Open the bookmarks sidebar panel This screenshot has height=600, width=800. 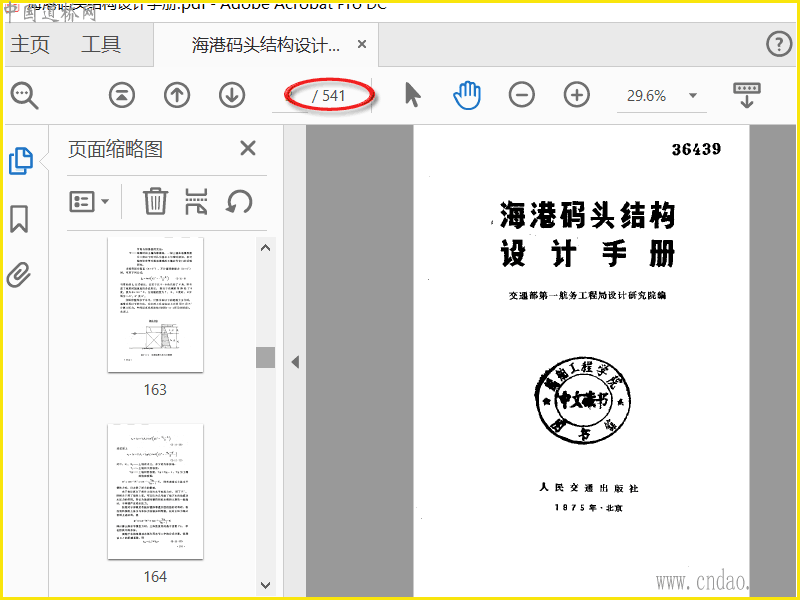(19, 219)
